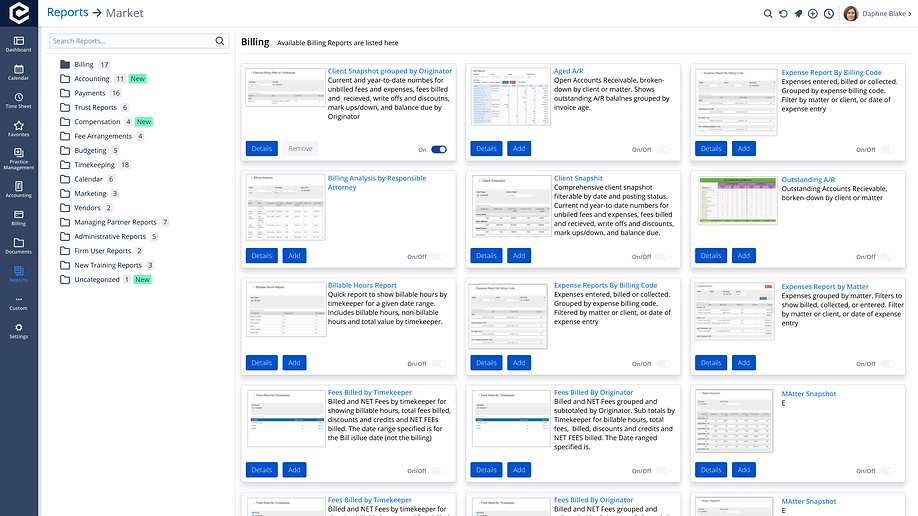918x516 pixels.
Task: Open Practice Management in the sidebar
Action: [19, 158]
